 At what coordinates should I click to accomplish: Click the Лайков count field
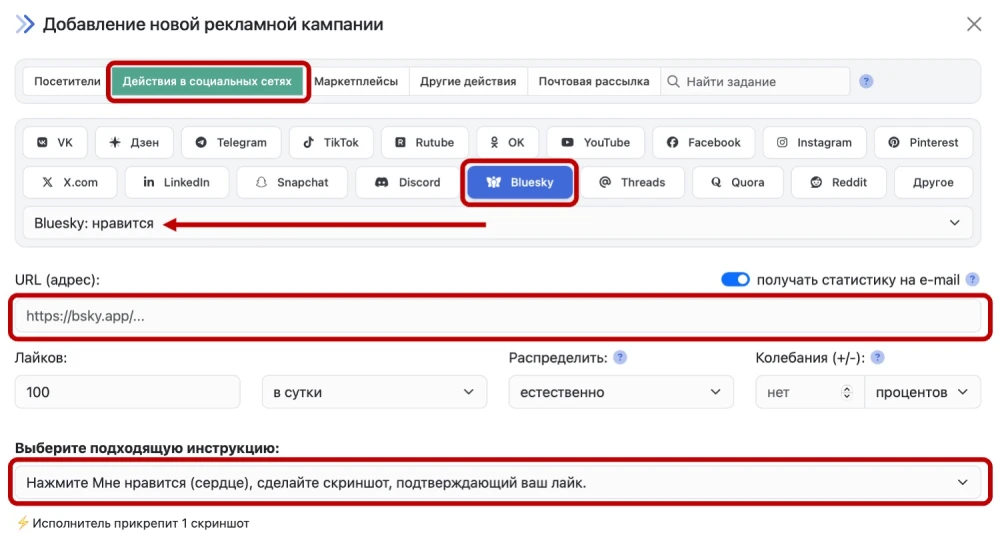[x=128, y=392]
